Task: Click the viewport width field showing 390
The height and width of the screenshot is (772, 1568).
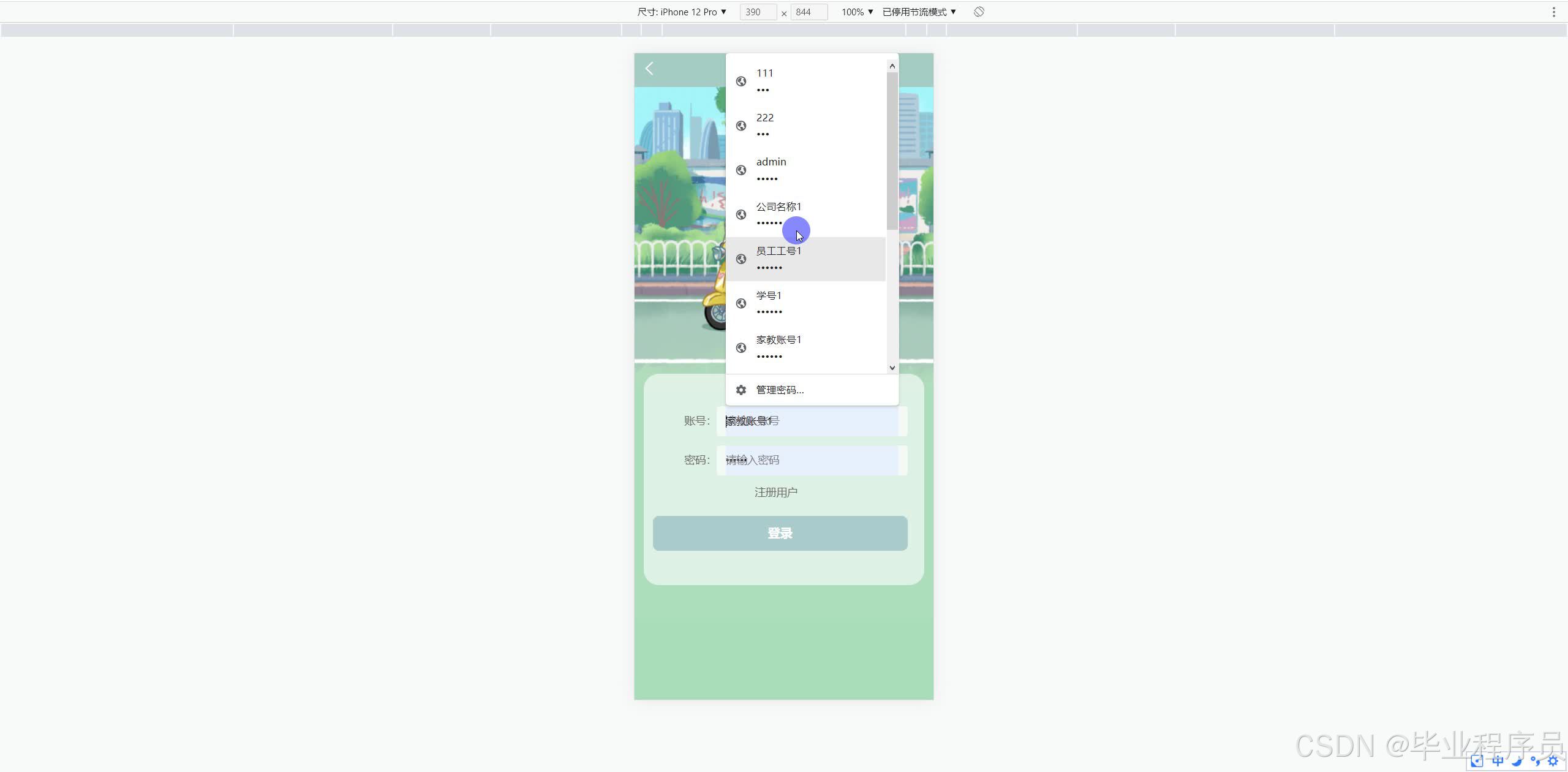Action: [x=757, y=12]
